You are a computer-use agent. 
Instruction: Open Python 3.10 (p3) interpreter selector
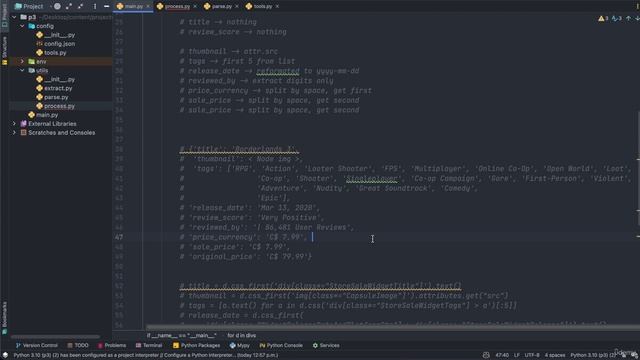(593, 355)
